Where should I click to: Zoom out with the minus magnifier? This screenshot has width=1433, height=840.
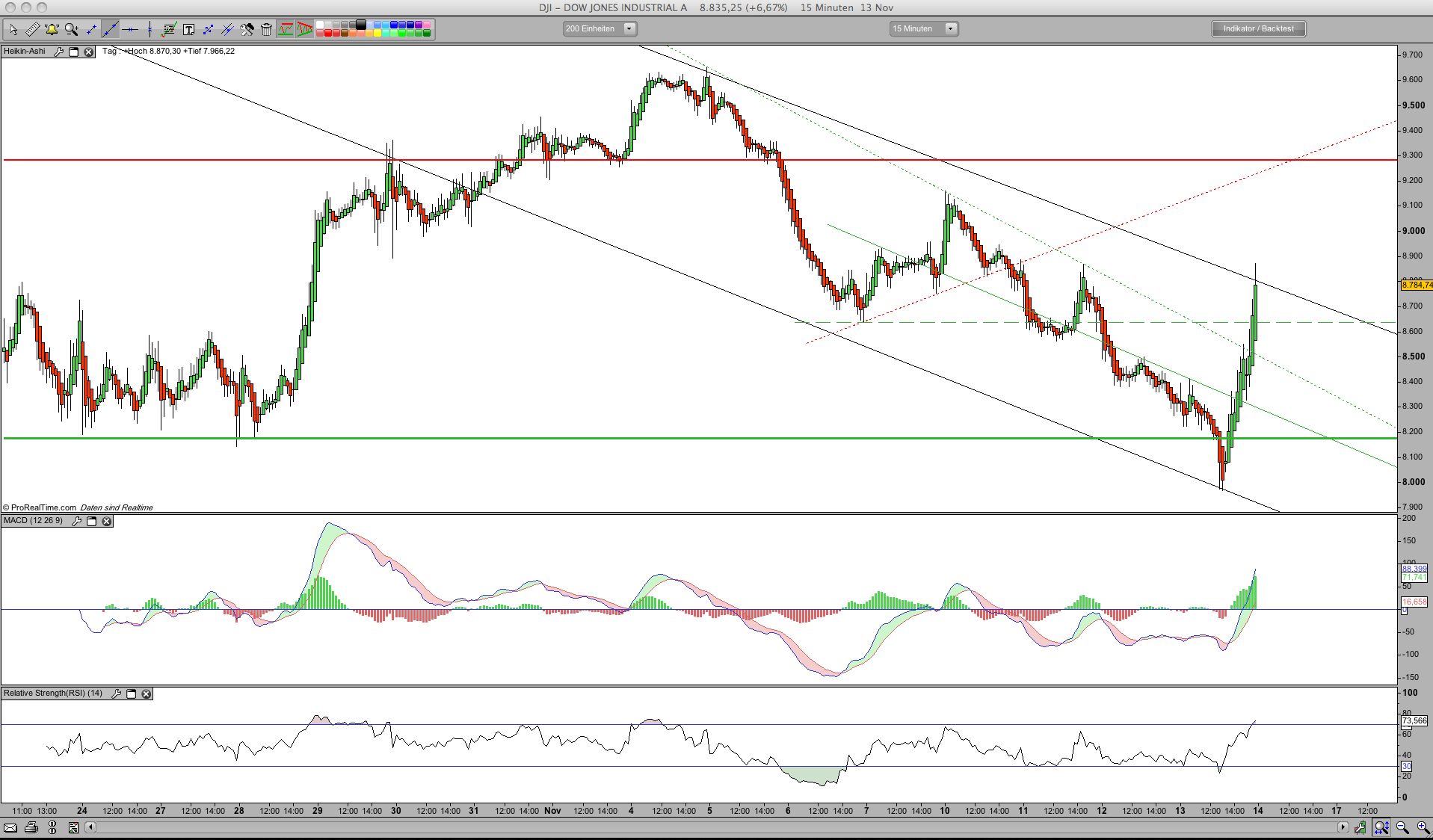[1402, 827]
